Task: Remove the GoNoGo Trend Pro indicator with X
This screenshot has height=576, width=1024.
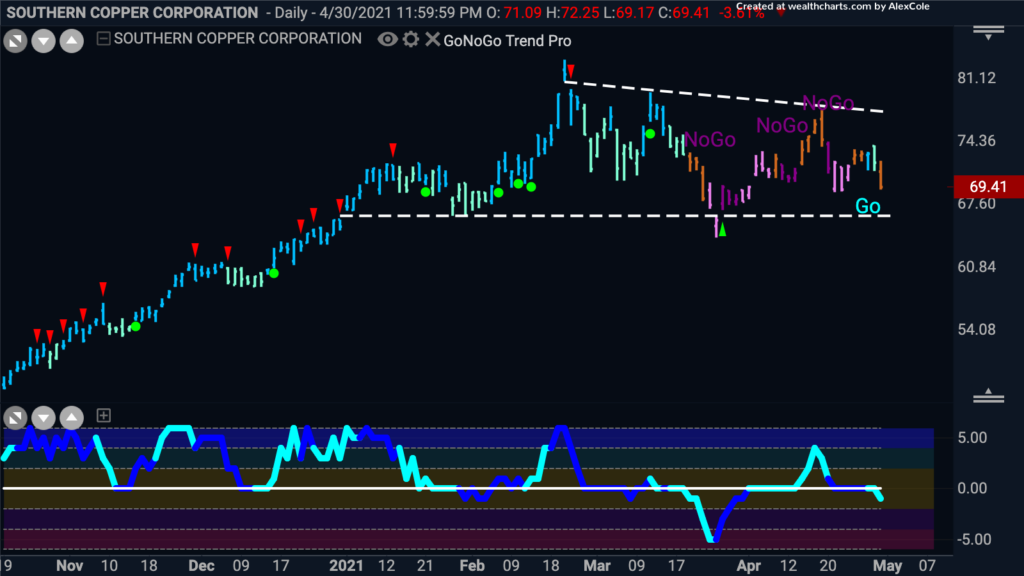Action: click(x=432, y=40)
